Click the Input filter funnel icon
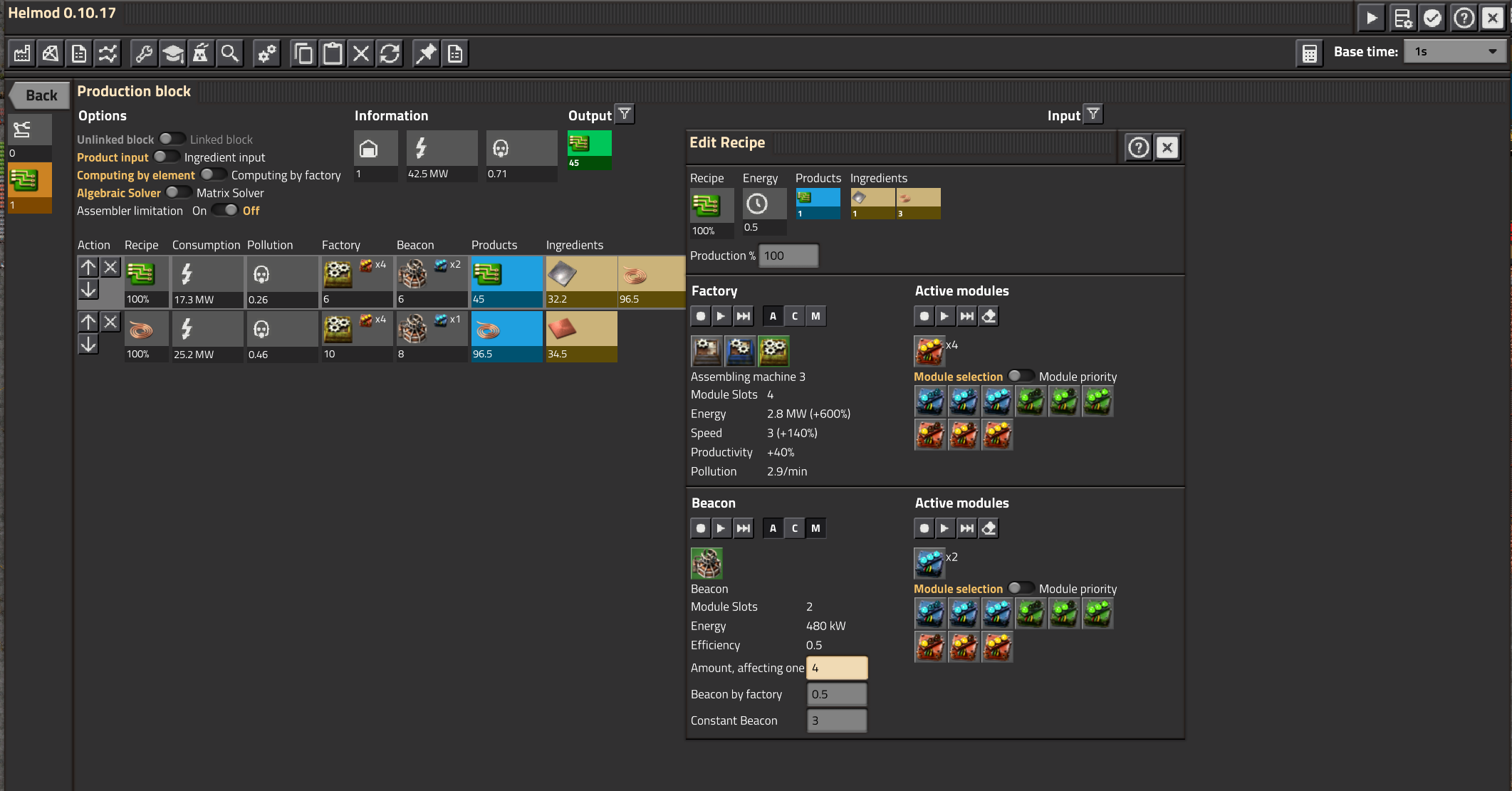1512x791 pixels. pyautogui.click(x=1093, y=114)
